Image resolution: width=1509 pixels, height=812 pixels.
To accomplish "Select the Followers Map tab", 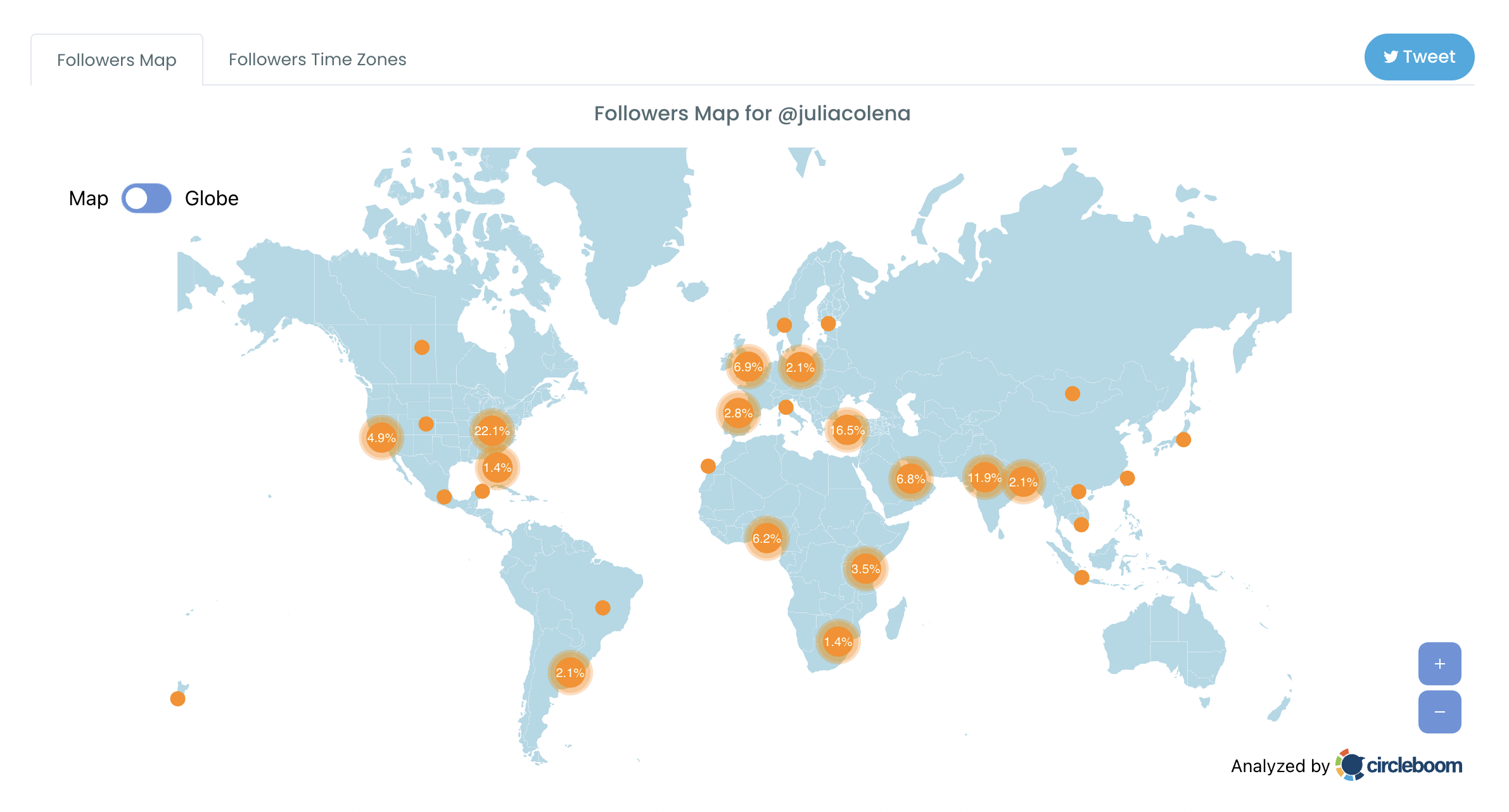I will (117, 59).
